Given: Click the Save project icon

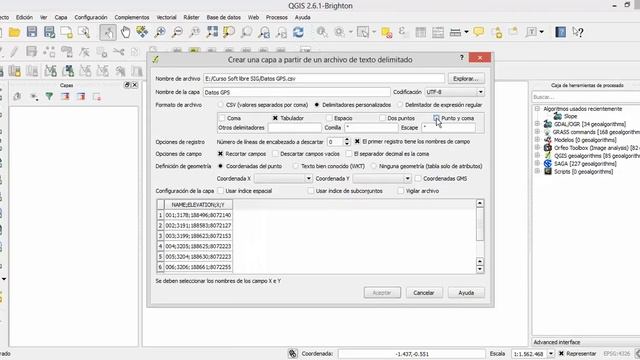Looking at the screenshot, I should (x=32, y=32).
